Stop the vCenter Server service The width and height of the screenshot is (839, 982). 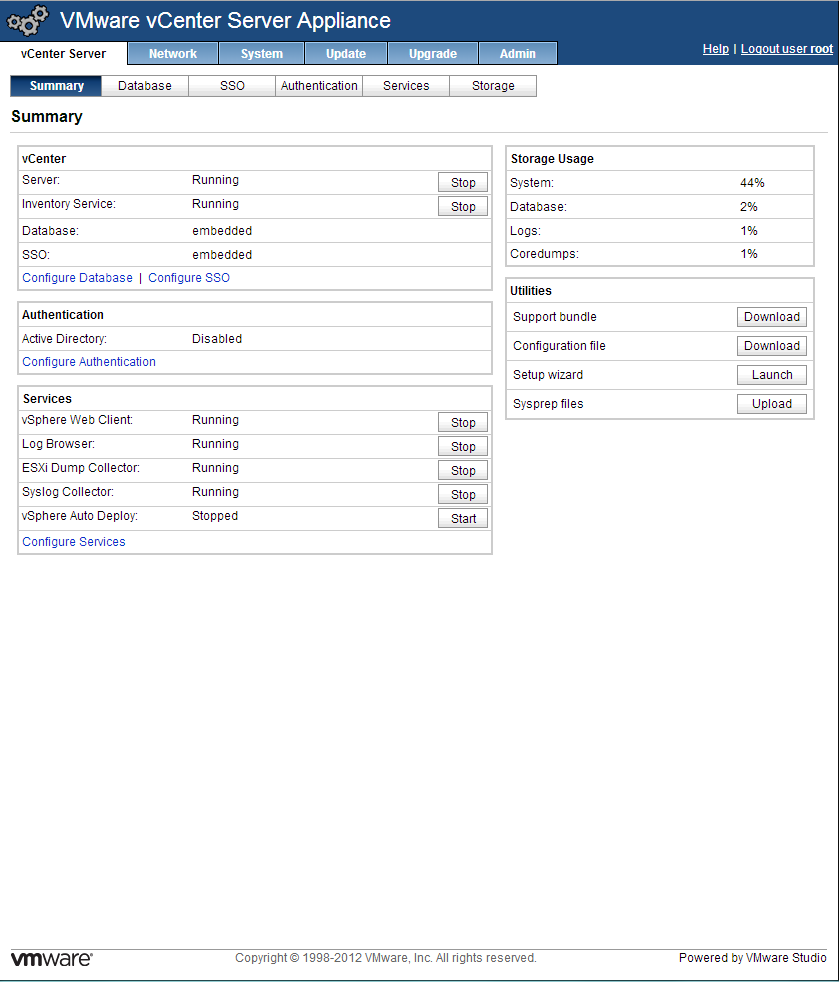[463, 183]
